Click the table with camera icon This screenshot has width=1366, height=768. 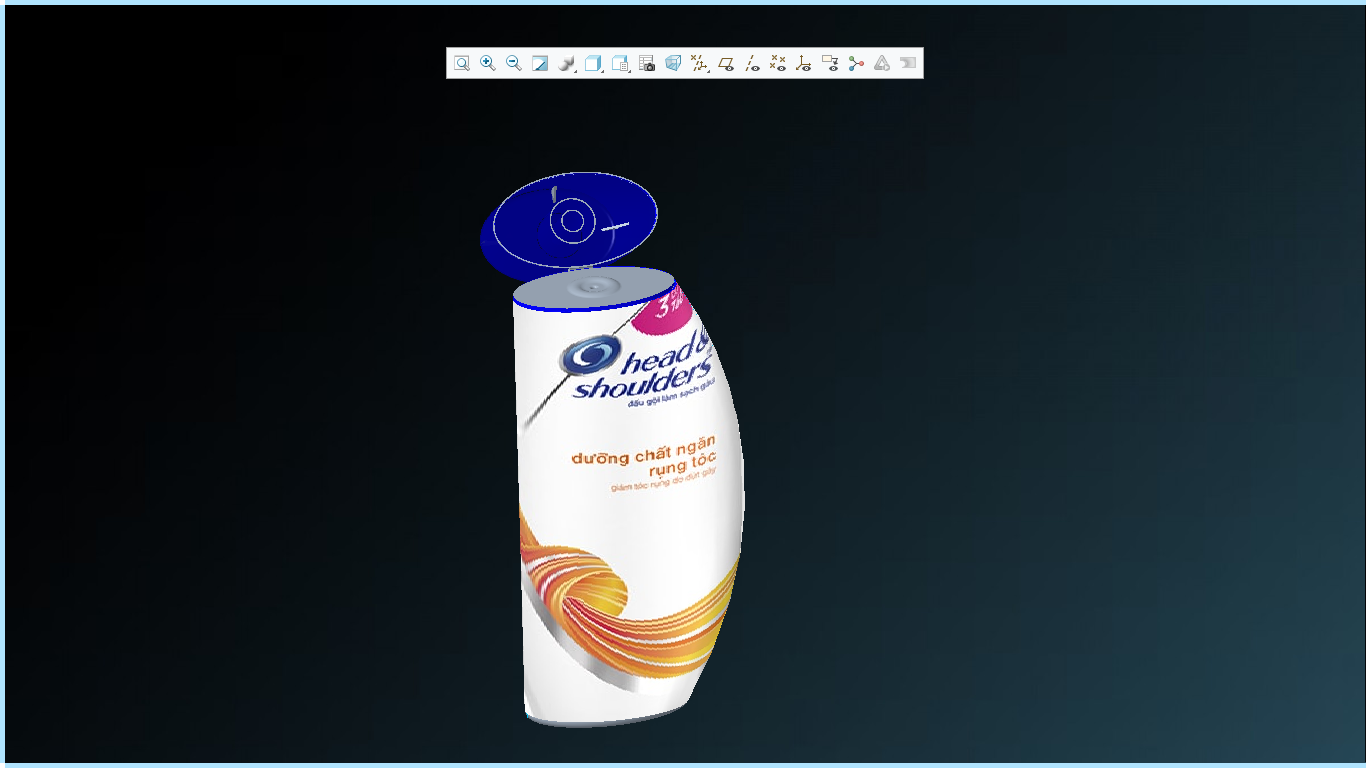(647, 63)
